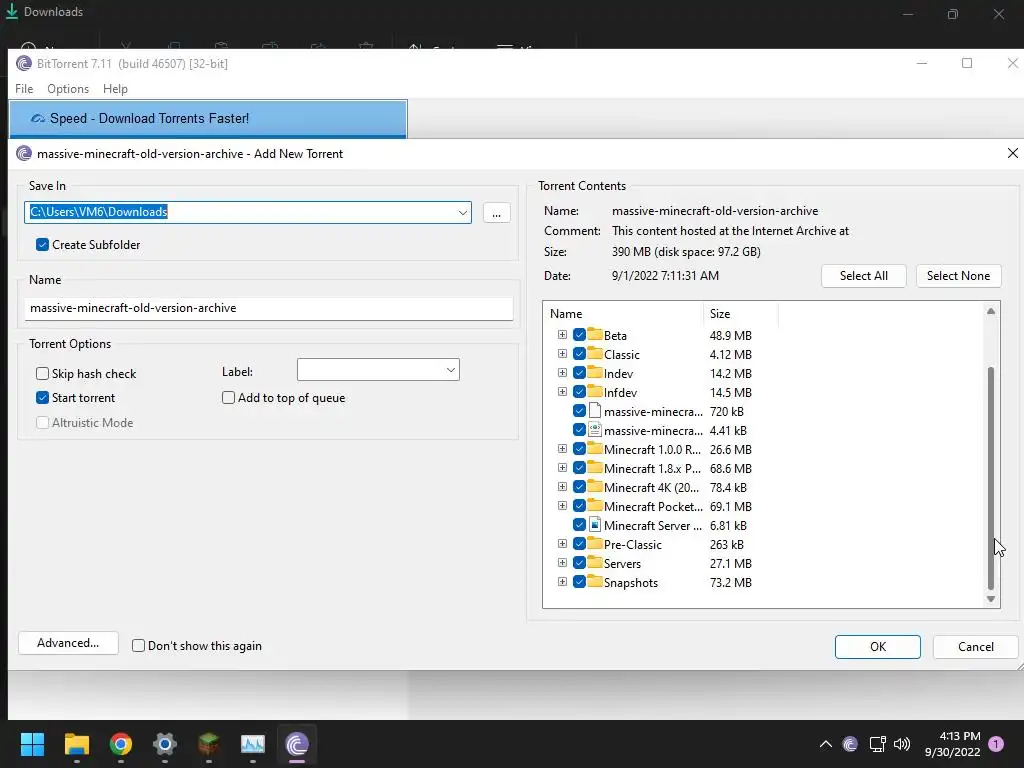
Task: Open BitTorrent File menu
Action: point(24,89)
